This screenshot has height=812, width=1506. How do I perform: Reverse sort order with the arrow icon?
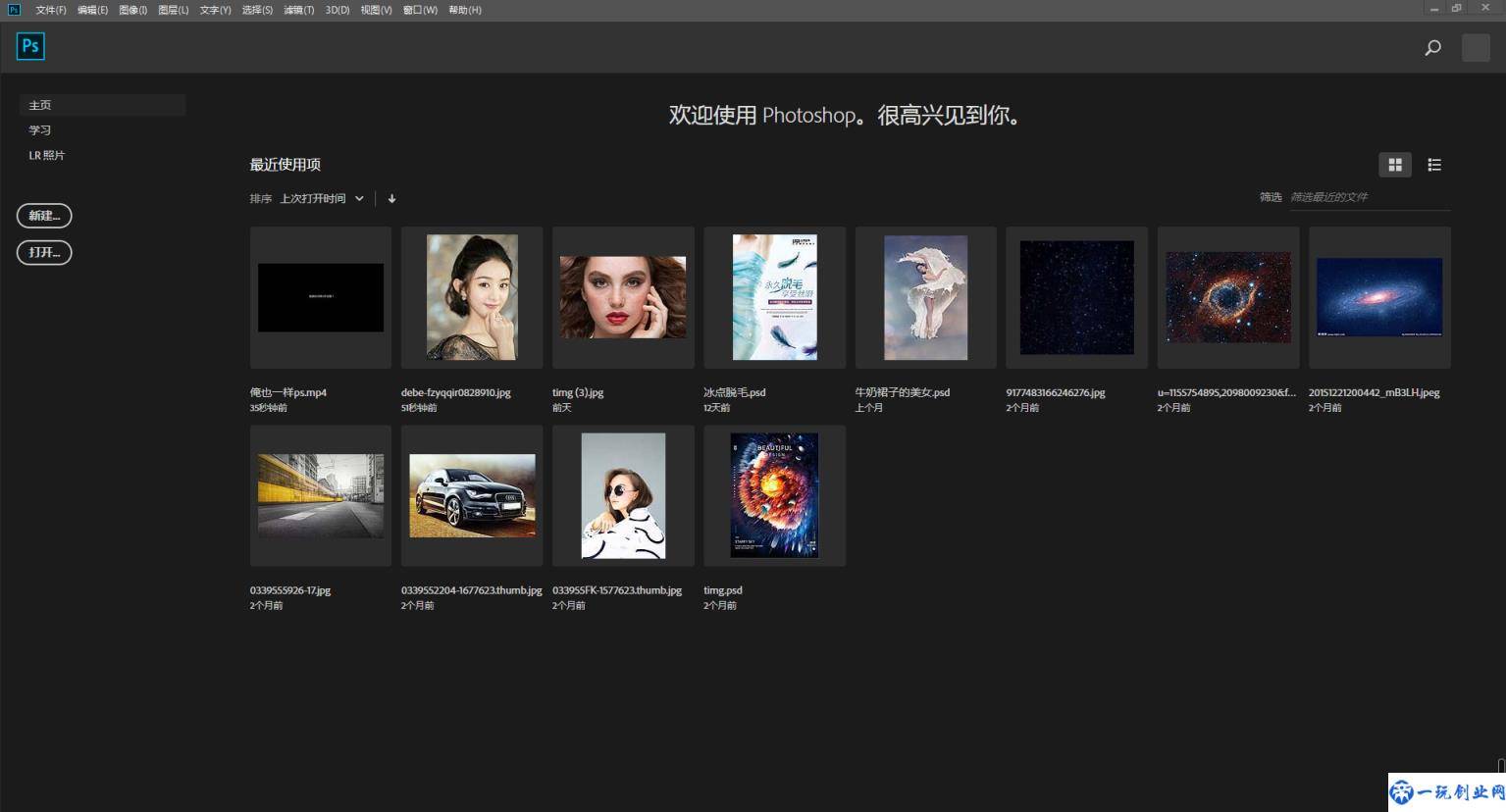(x=391, y=198)
